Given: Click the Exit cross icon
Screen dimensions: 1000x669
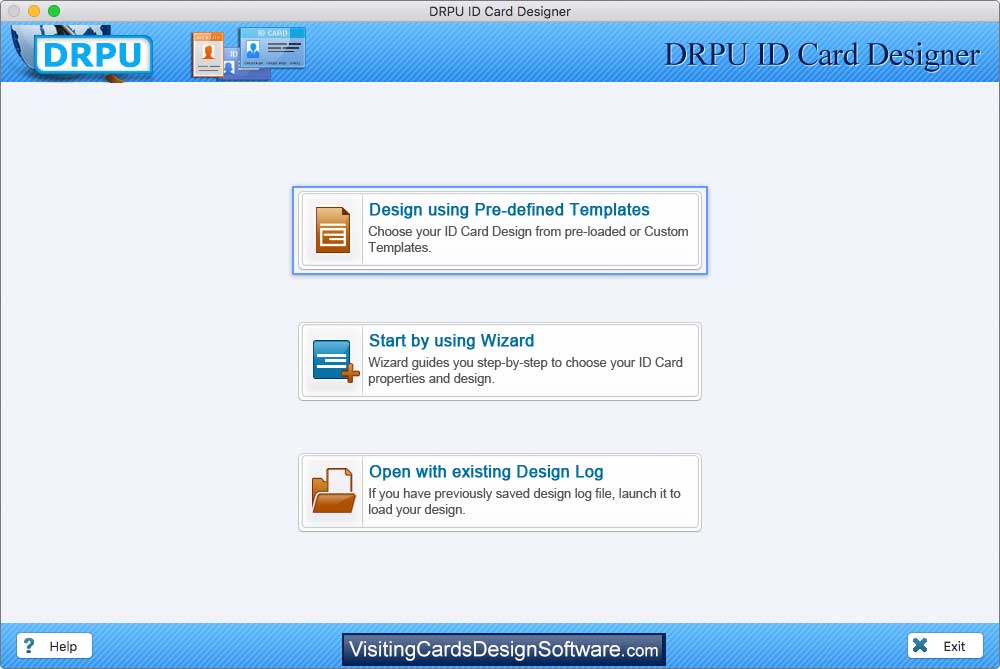Looking at the screenshot, I should click(x=920, y=645).
